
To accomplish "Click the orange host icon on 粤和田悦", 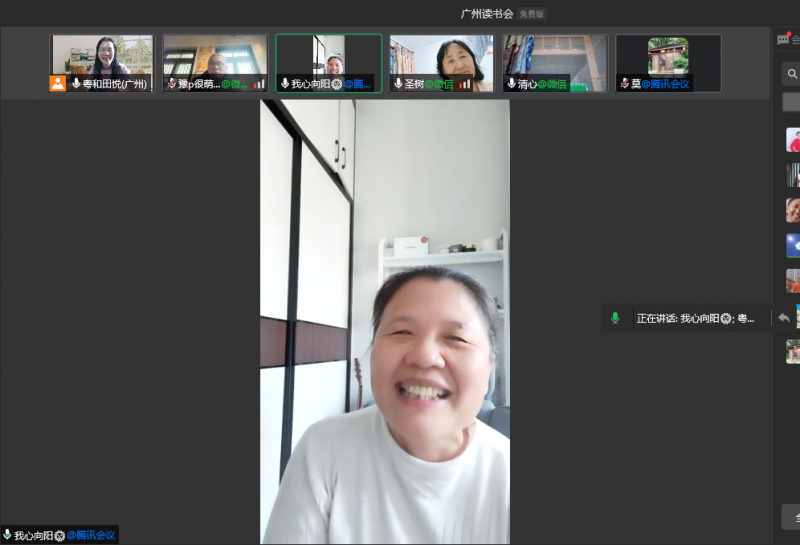I will 58,84.
